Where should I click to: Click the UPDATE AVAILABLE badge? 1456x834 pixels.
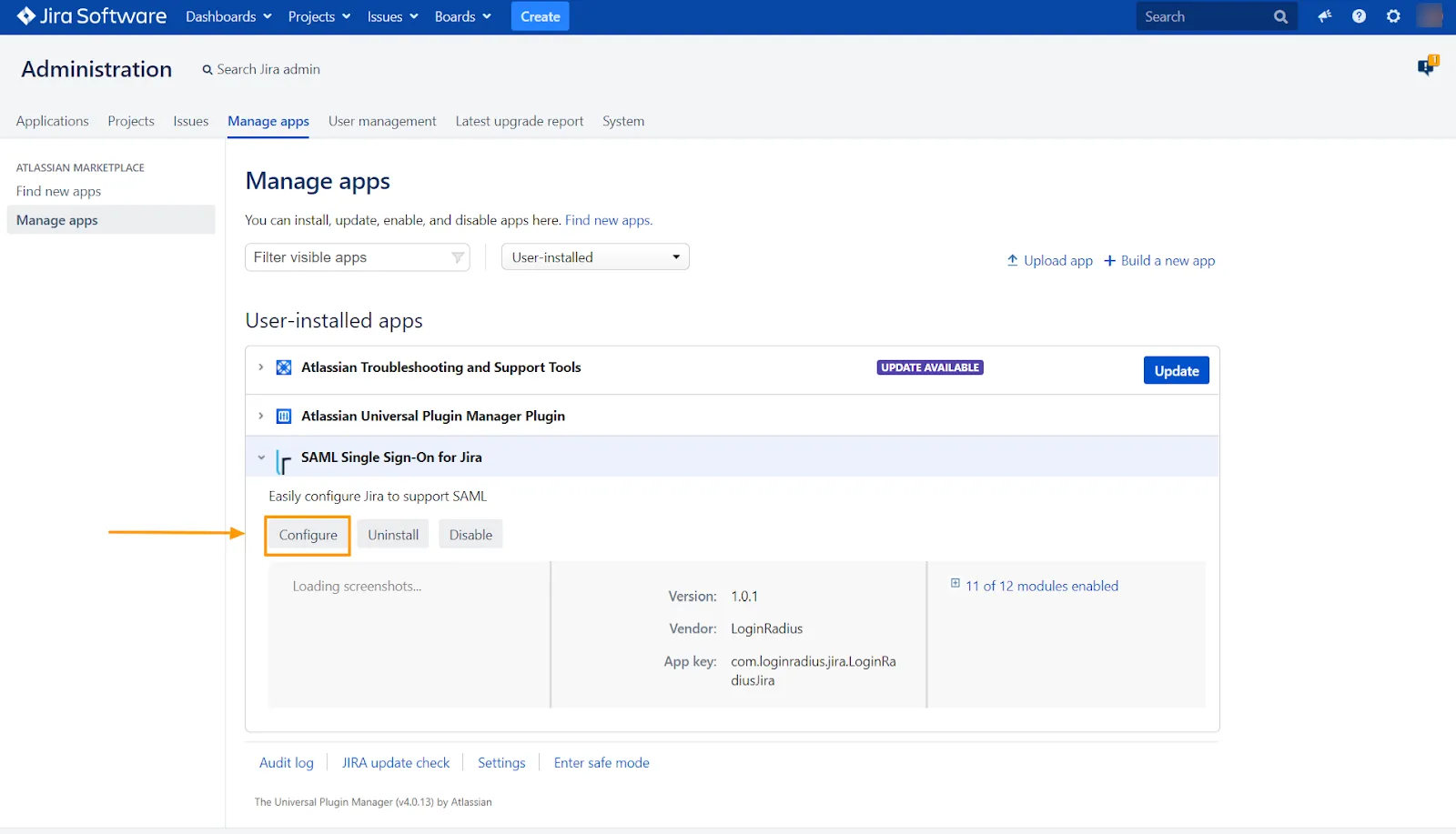coord(930,367)
